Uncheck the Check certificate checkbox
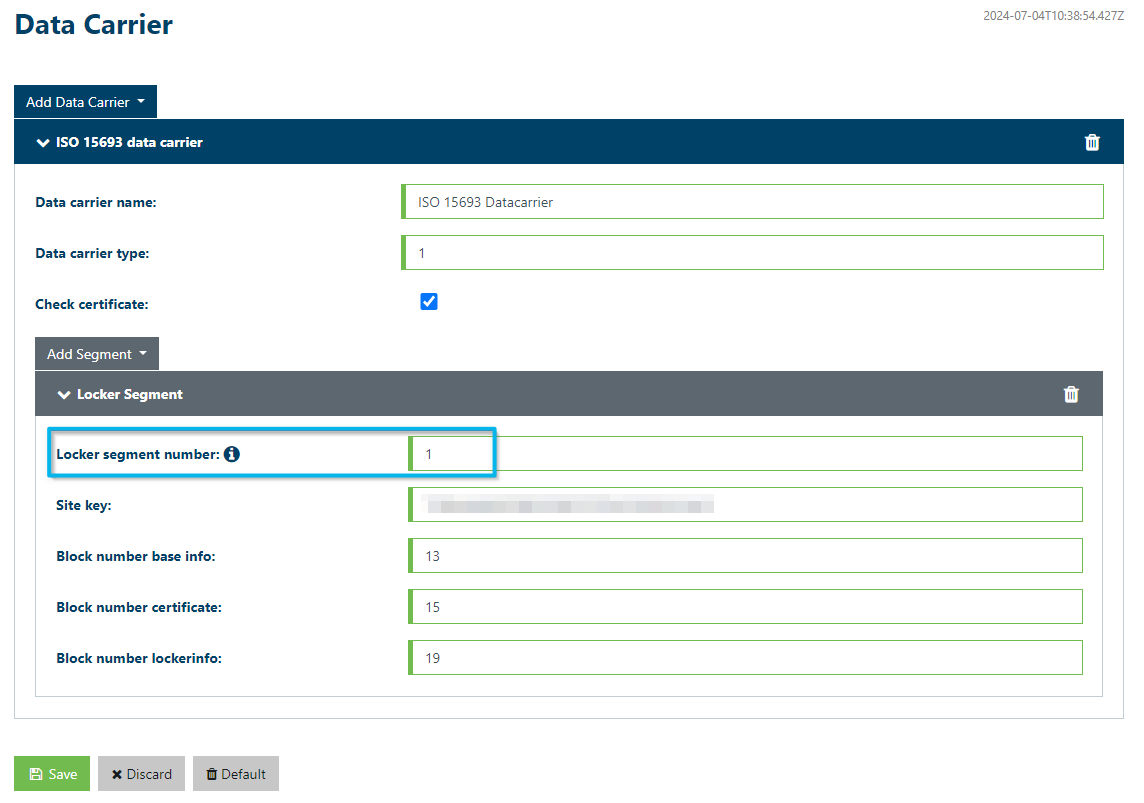 429,302
